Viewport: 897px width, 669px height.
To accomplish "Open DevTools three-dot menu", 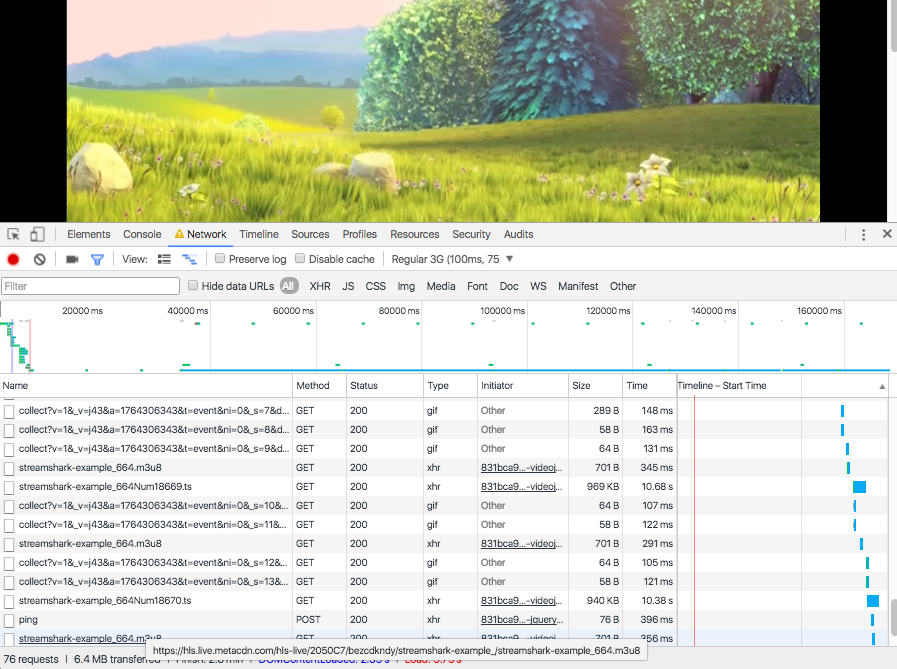I will pyautogui.click(x=863, y=234).
